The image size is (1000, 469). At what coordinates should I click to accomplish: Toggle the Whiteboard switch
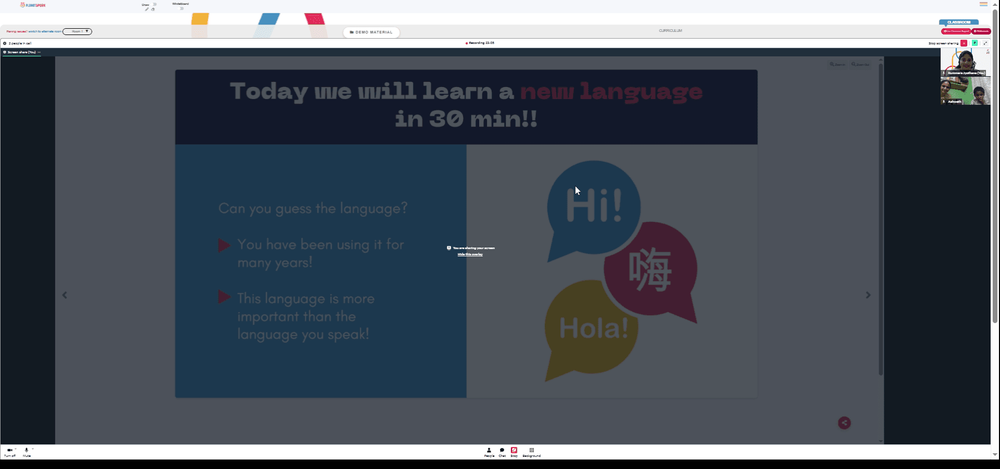click(182, 8)
